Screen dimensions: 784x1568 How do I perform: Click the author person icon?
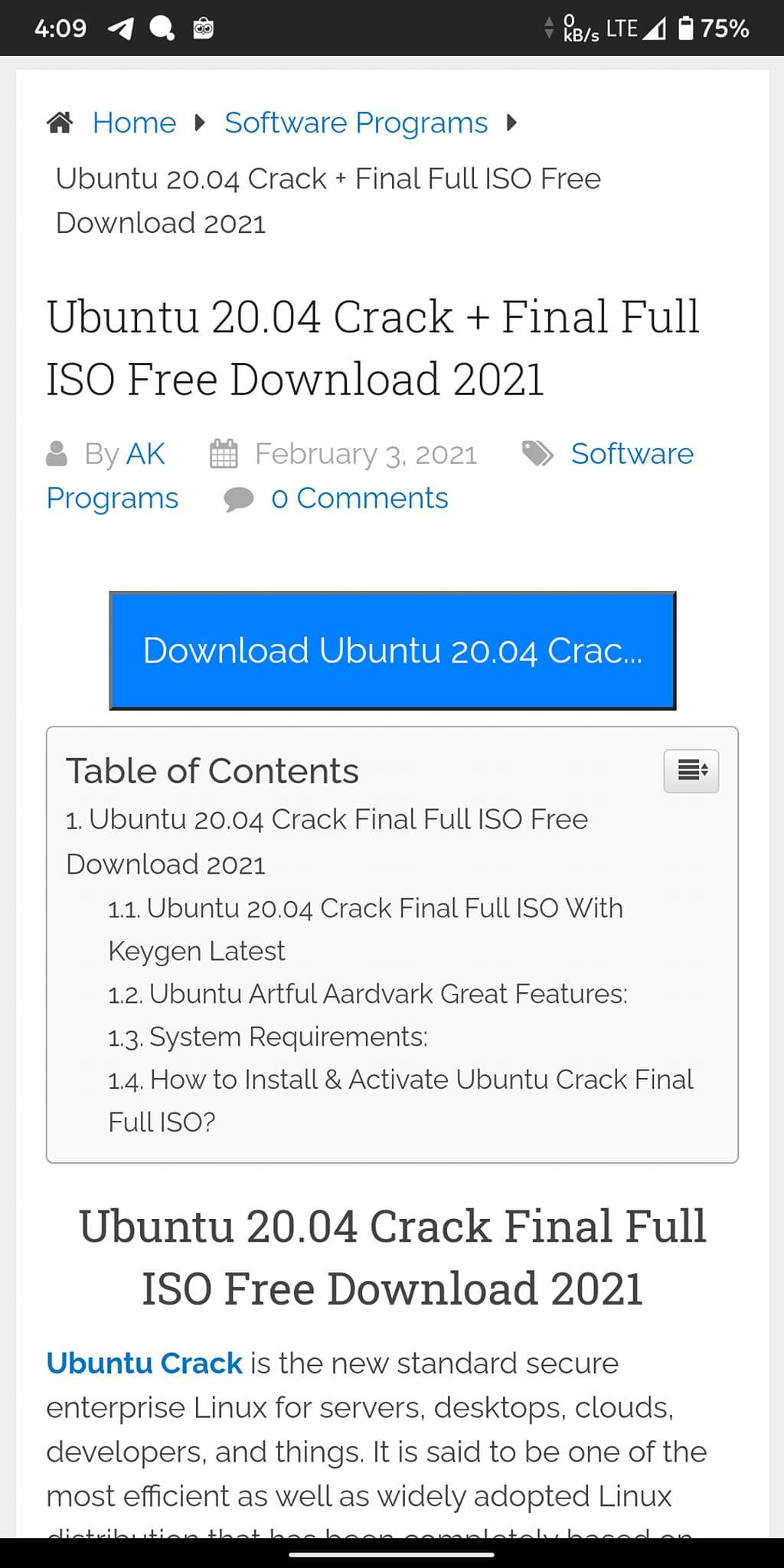click(57, 453)
